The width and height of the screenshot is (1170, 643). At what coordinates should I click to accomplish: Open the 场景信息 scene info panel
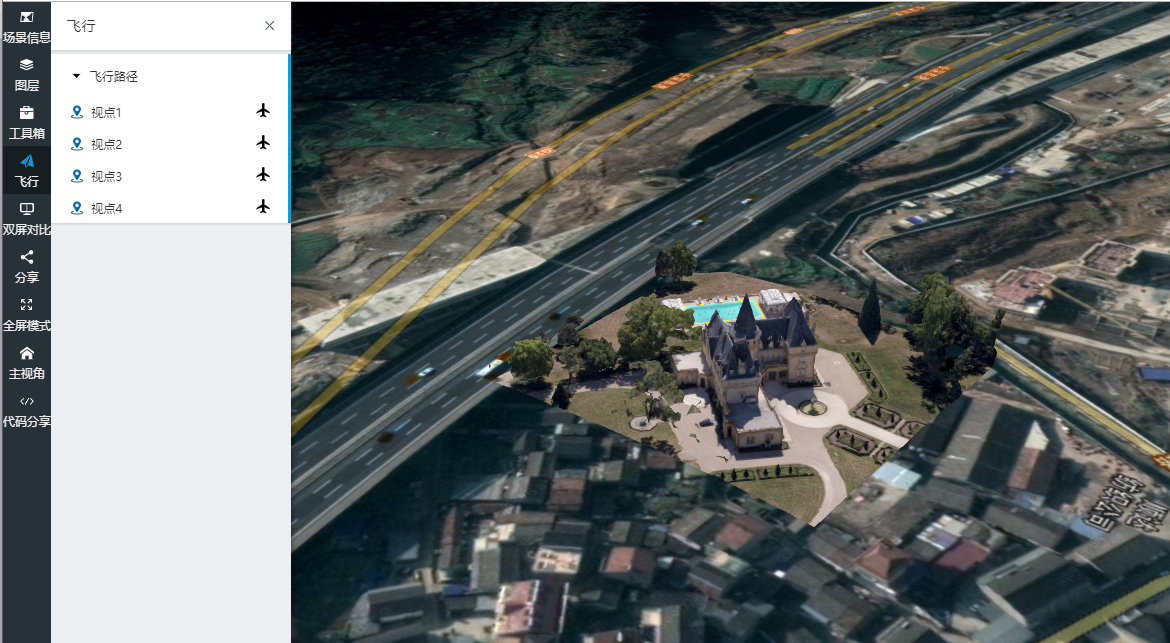(26, 27)
